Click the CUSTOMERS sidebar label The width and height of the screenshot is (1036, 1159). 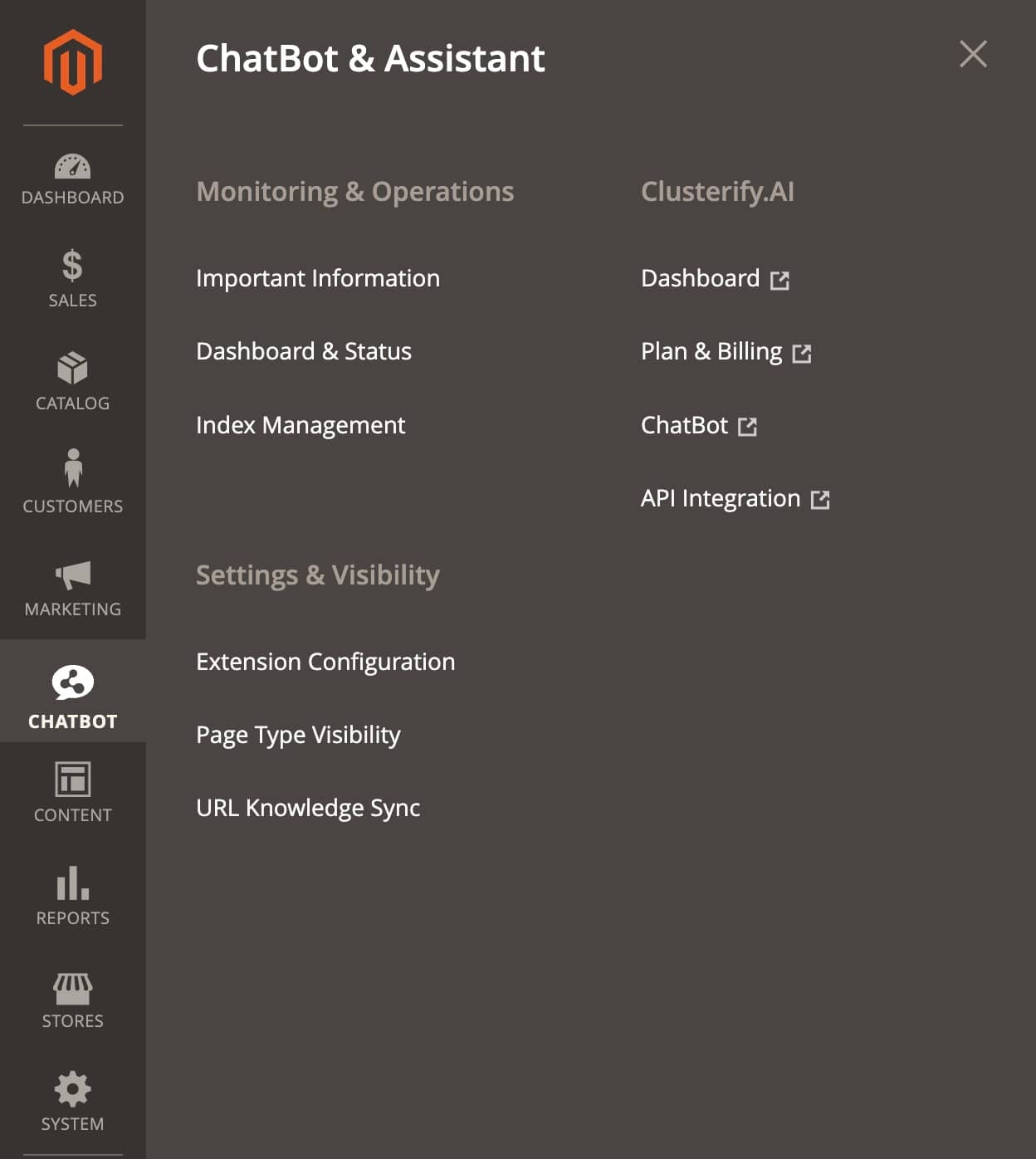pyautogui.click(x=73, y=506)
